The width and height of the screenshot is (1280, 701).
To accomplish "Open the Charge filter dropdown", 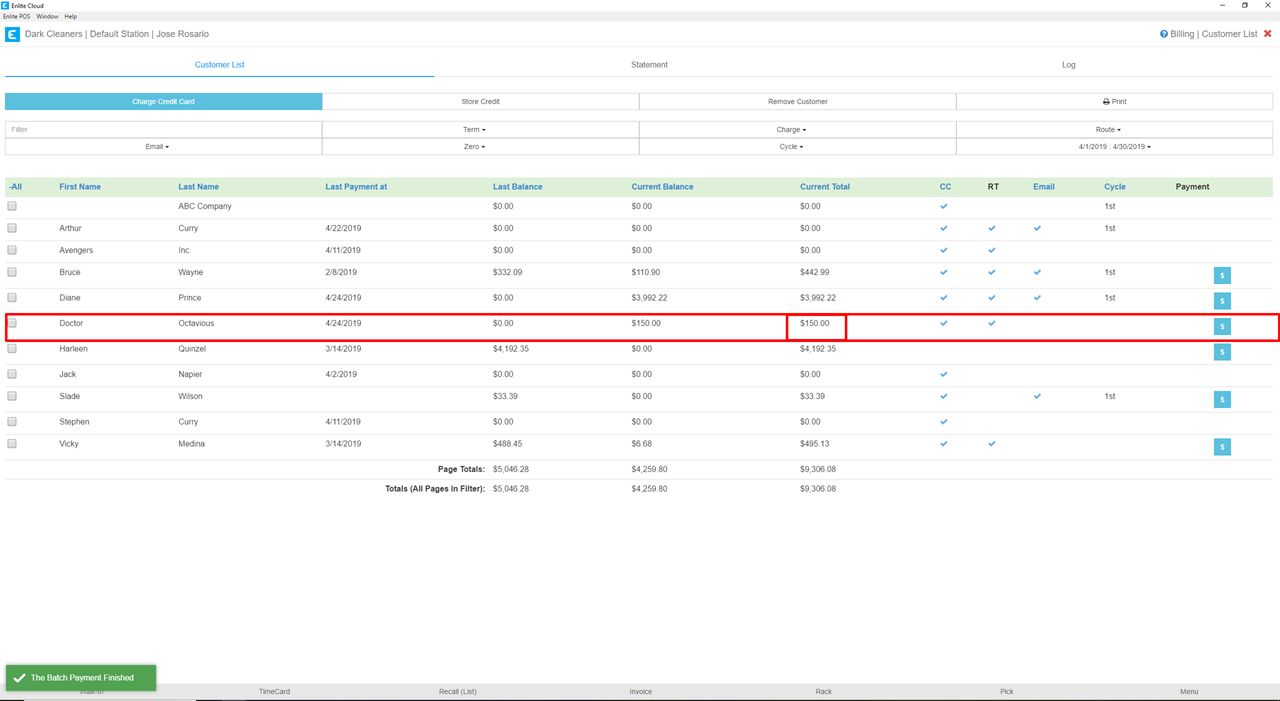I will coord(797,129).
